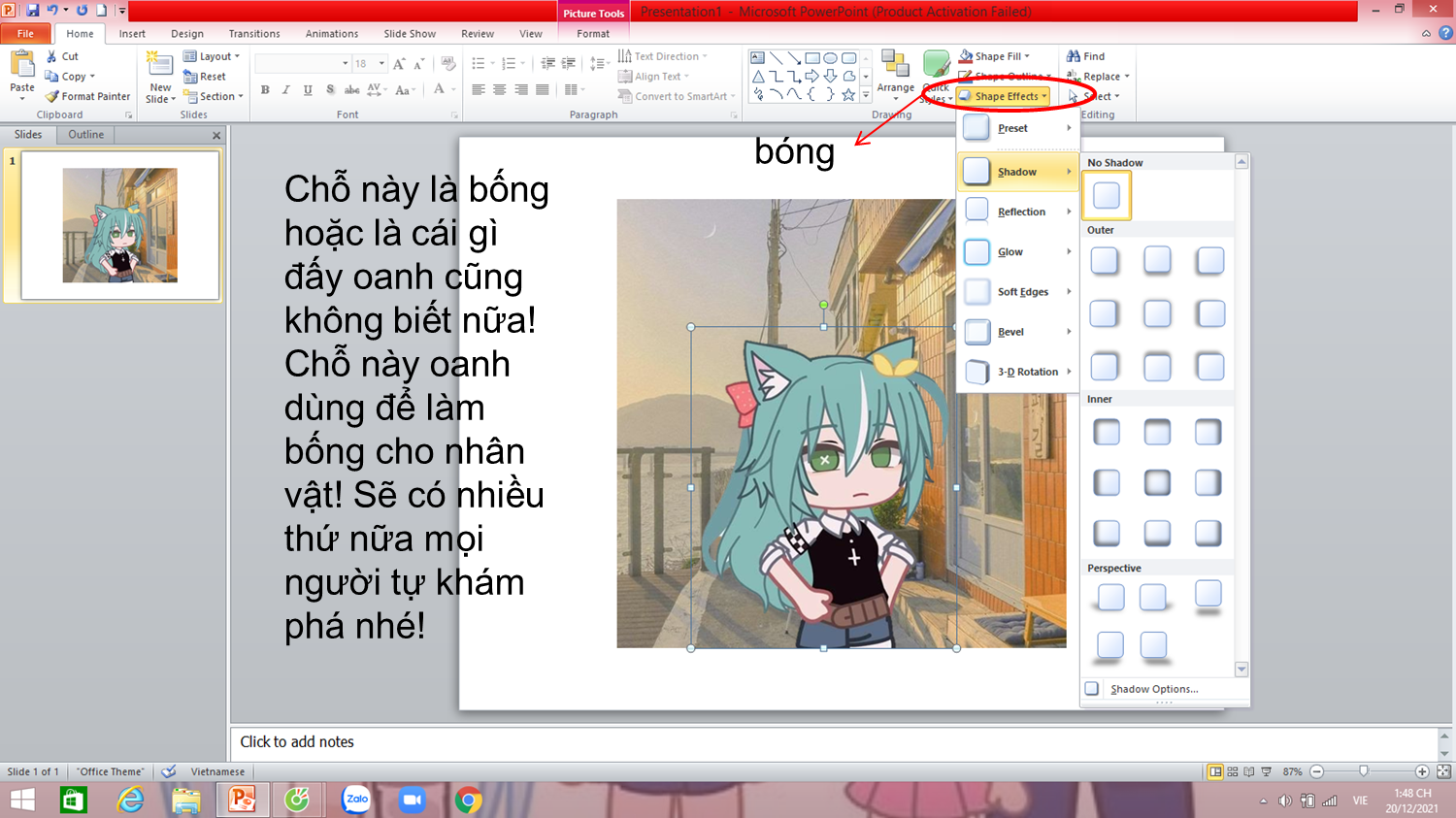Click zoom out minus button
The image size is (1456, 818).
click(1317, 771)
